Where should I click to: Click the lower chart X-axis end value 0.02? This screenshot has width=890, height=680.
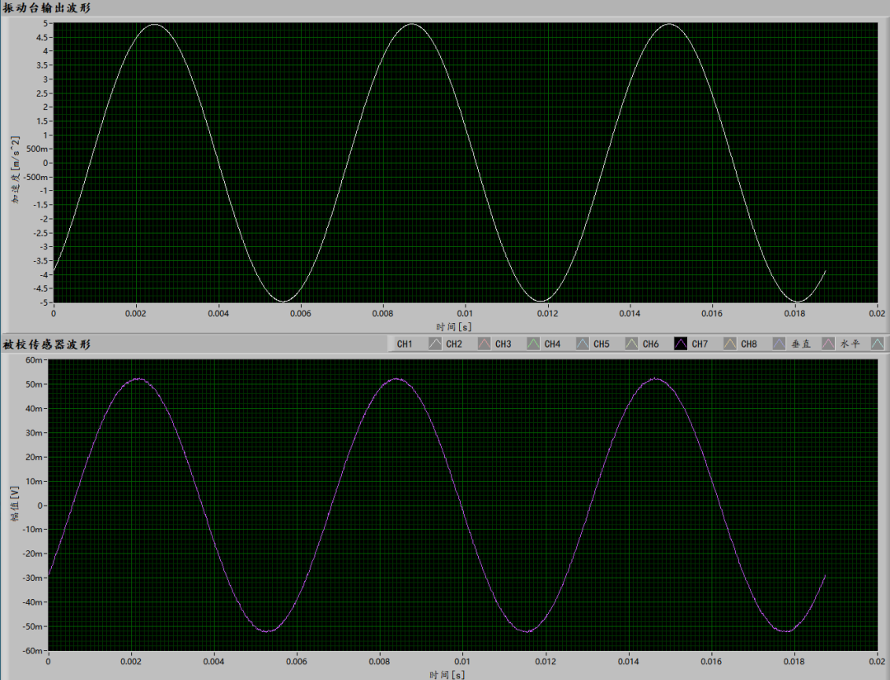click(x=877, y=661)
